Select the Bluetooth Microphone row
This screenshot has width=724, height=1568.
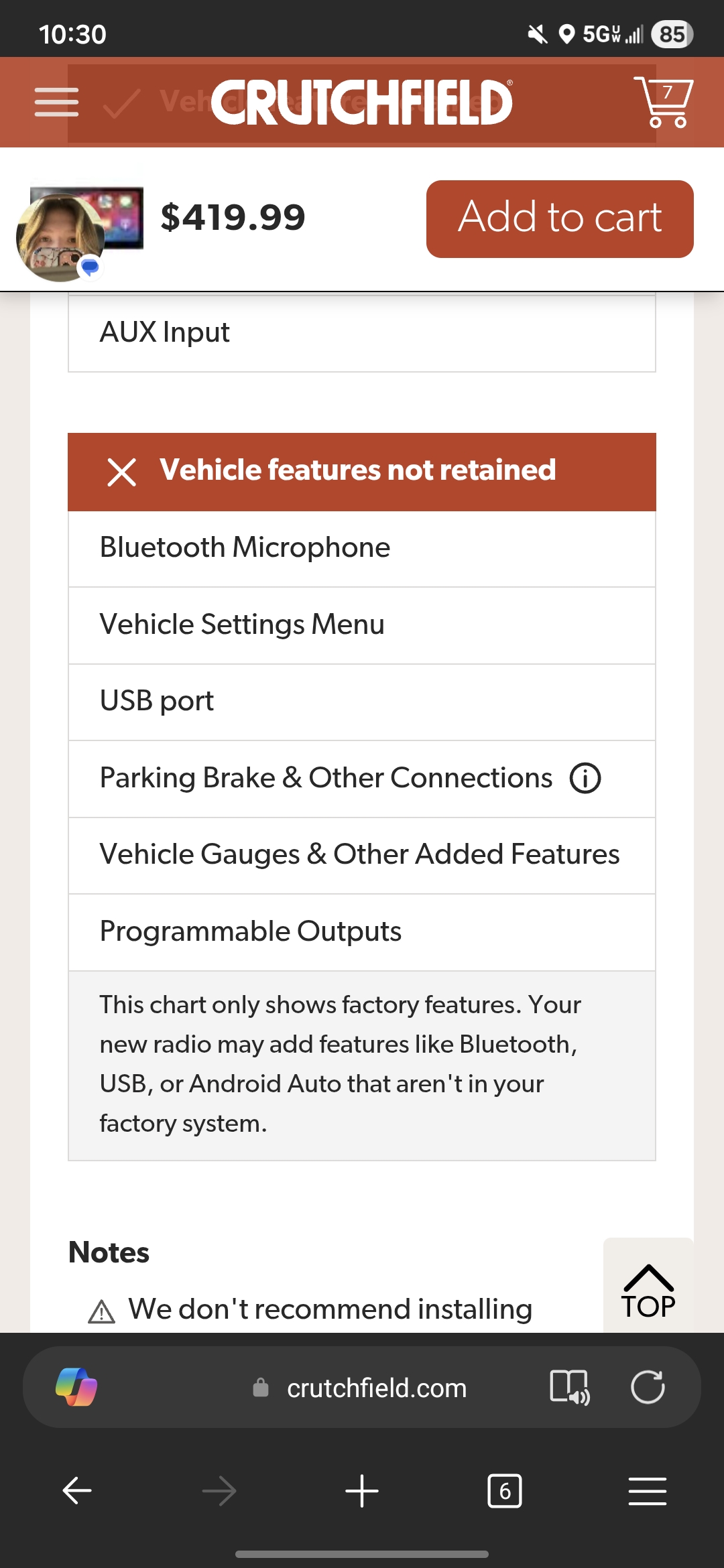362,548
